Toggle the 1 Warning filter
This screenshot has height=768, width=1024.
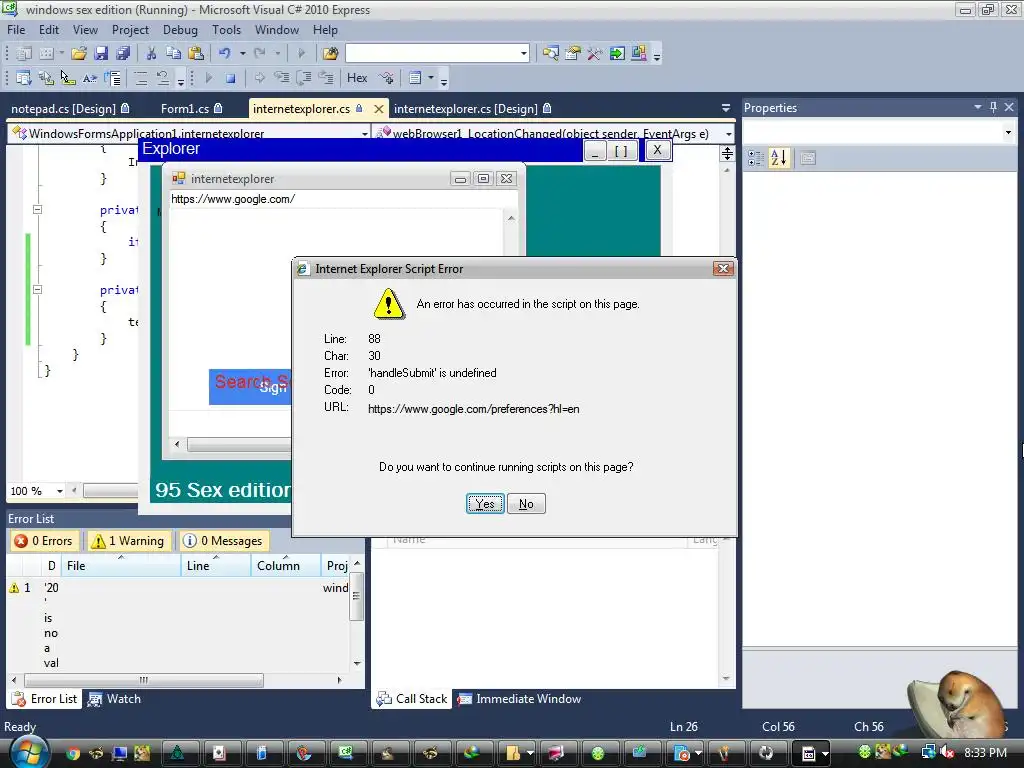129,541
